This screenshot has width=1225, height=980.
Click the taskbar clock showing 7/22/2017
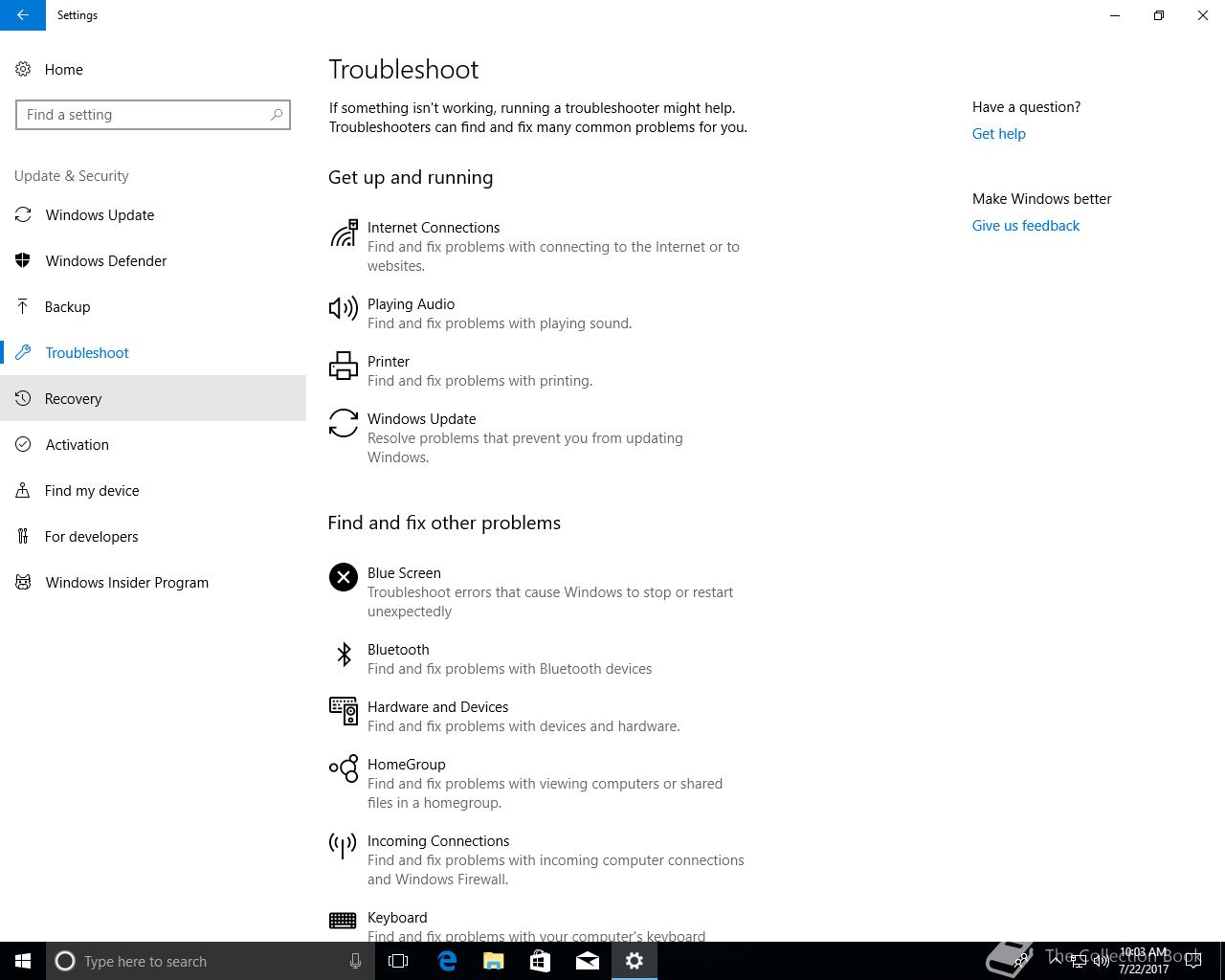pos(1144,961)
